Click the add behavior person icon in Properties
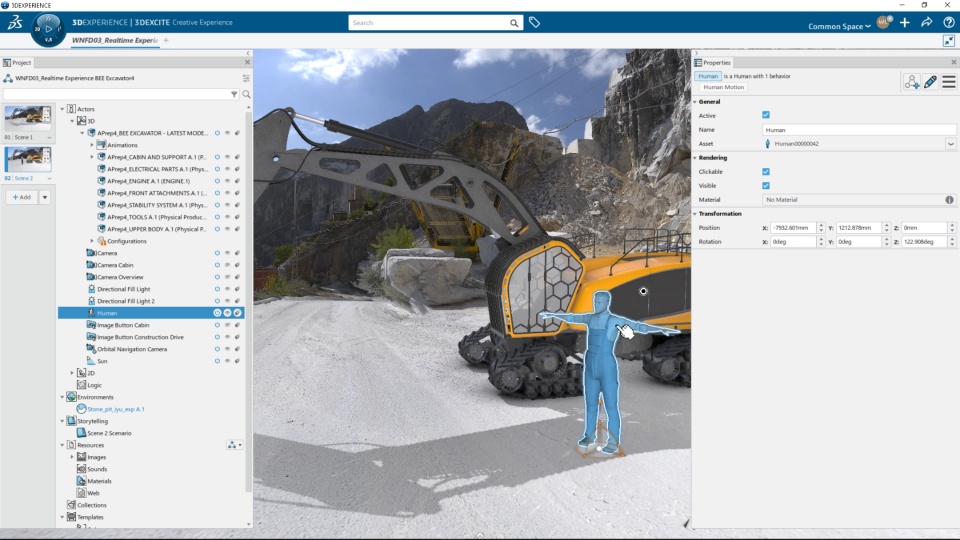 pos(912,81)
